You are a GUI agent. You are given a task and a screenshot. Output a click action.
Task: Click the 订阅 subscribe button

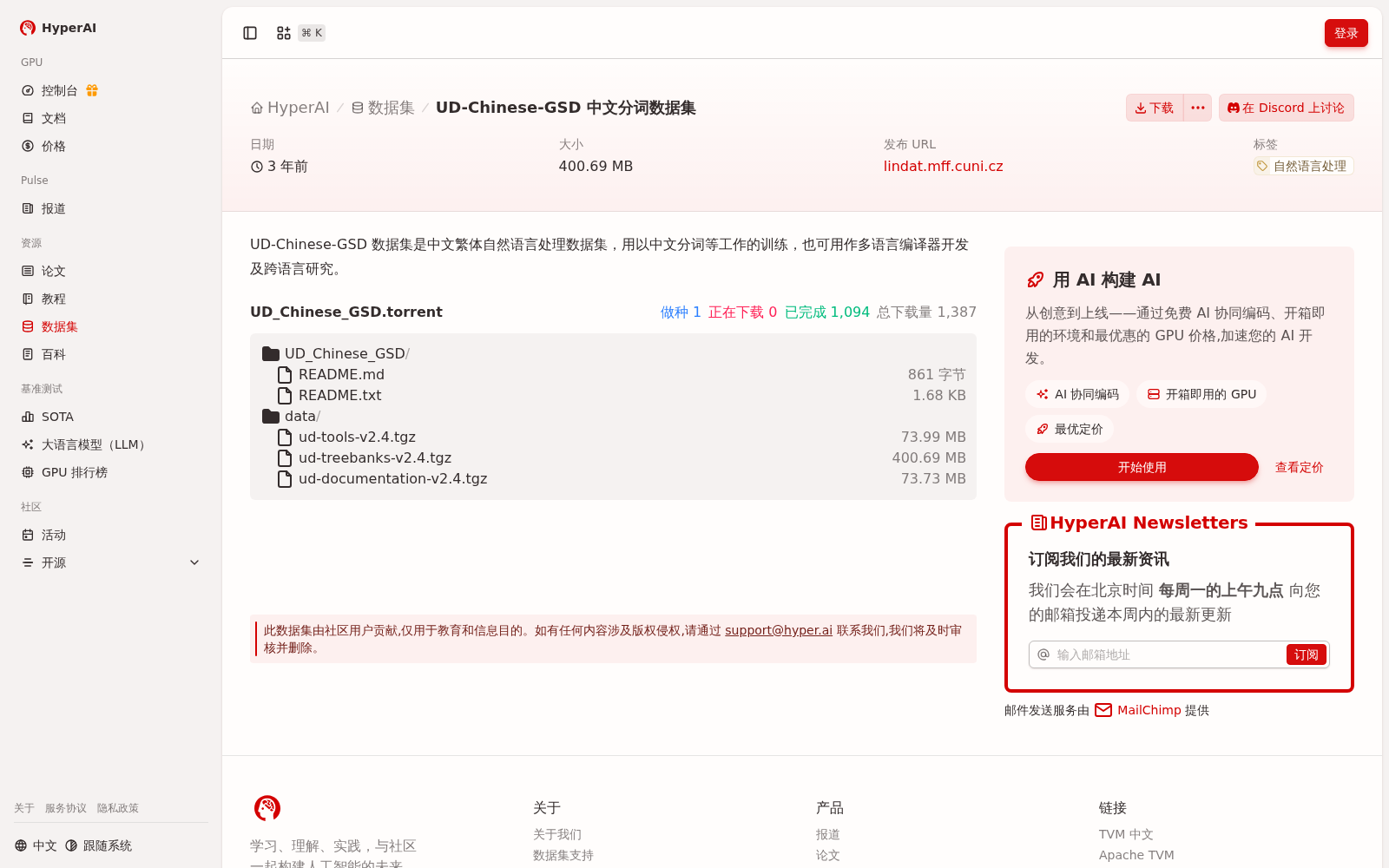1306,654
